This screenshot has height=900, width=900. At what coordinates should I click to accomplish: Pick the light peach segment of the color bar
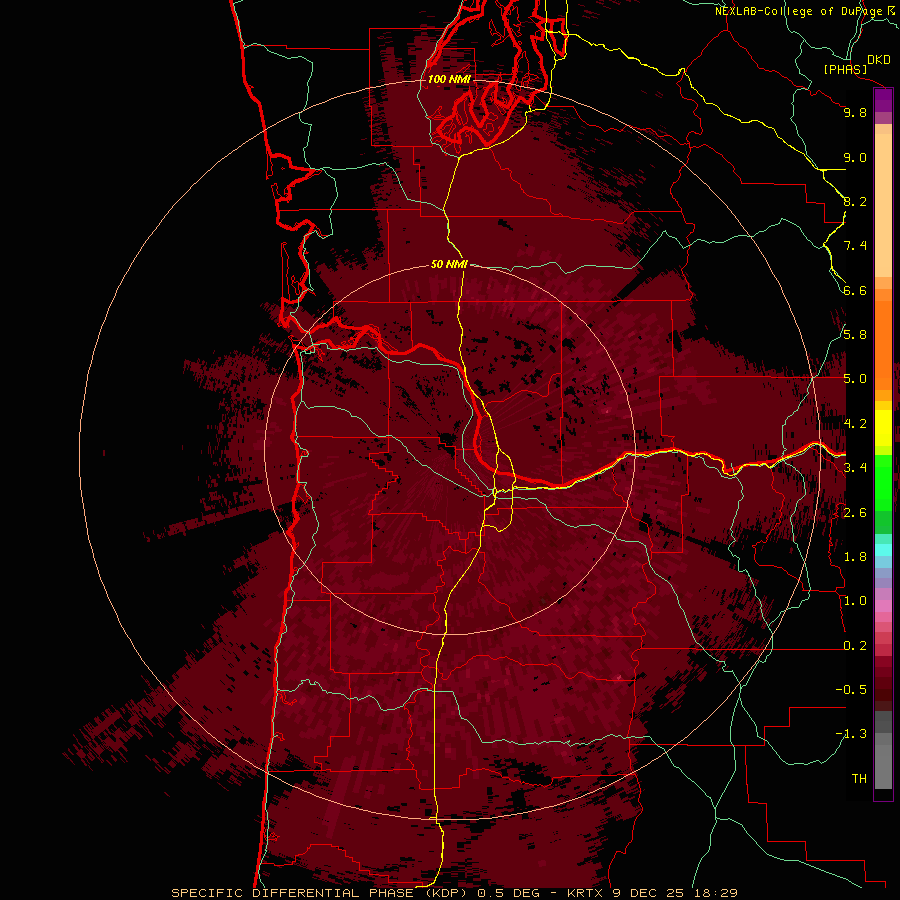883,205
